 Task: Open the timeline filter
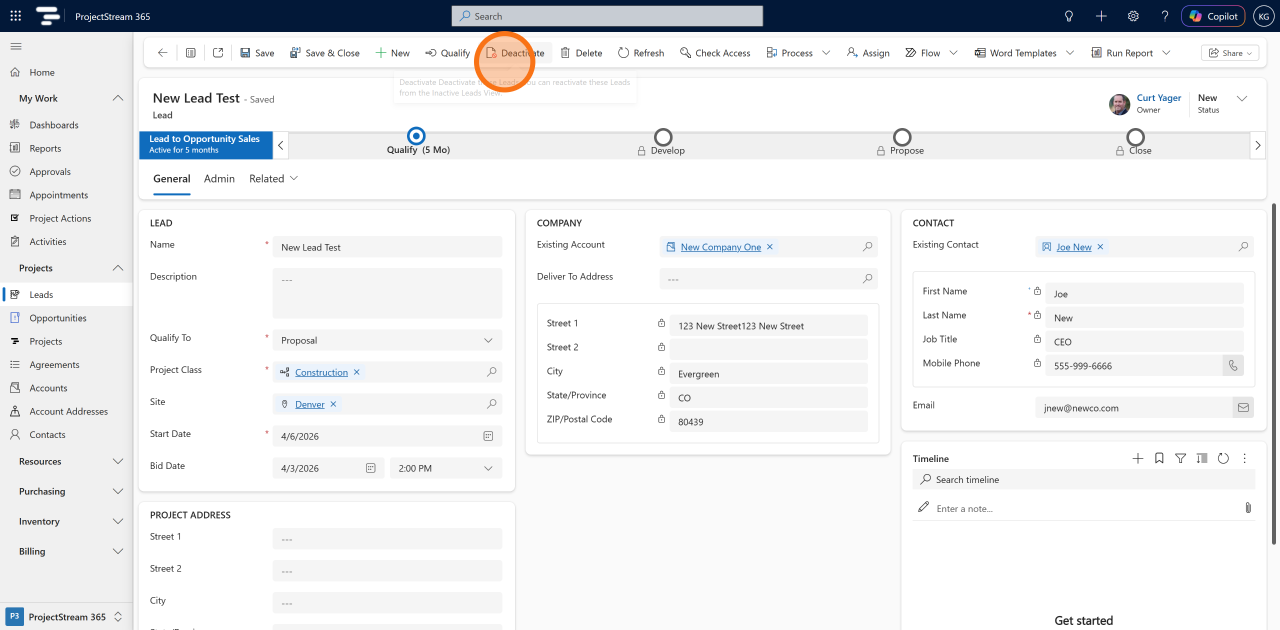(x=1181, y=458)
